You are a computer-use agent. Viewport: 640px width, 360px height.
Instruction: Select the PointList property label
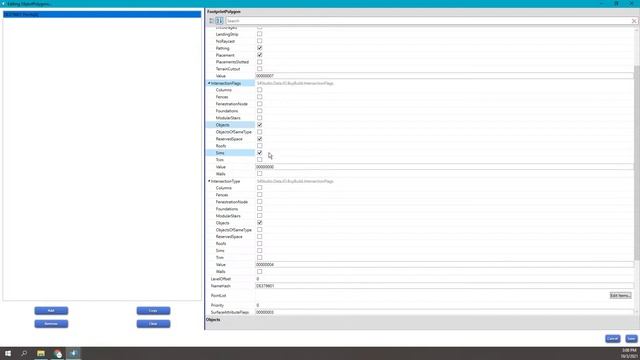point(218,296)
